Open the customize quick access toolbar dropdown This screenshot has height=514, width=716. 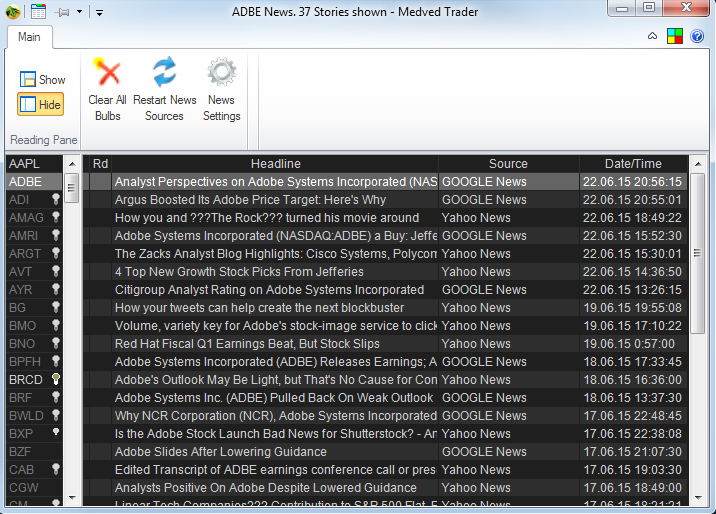(x=99, y=13)
